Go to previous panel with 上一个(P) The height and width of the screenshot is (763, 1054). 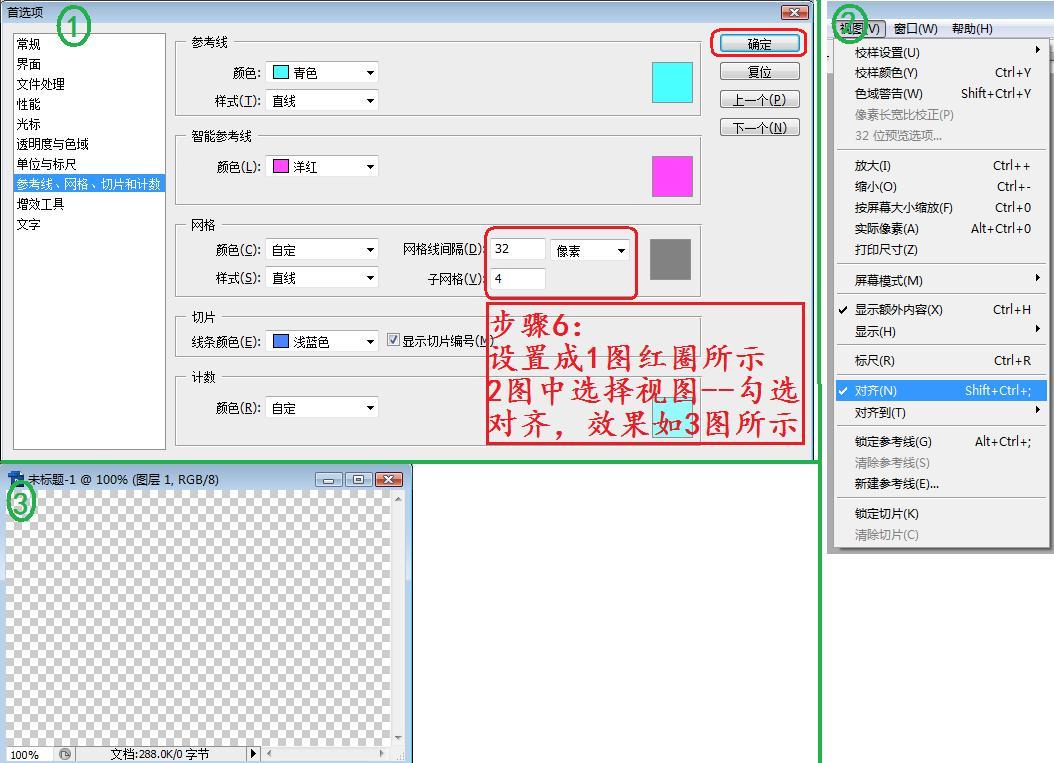(760, 99)
